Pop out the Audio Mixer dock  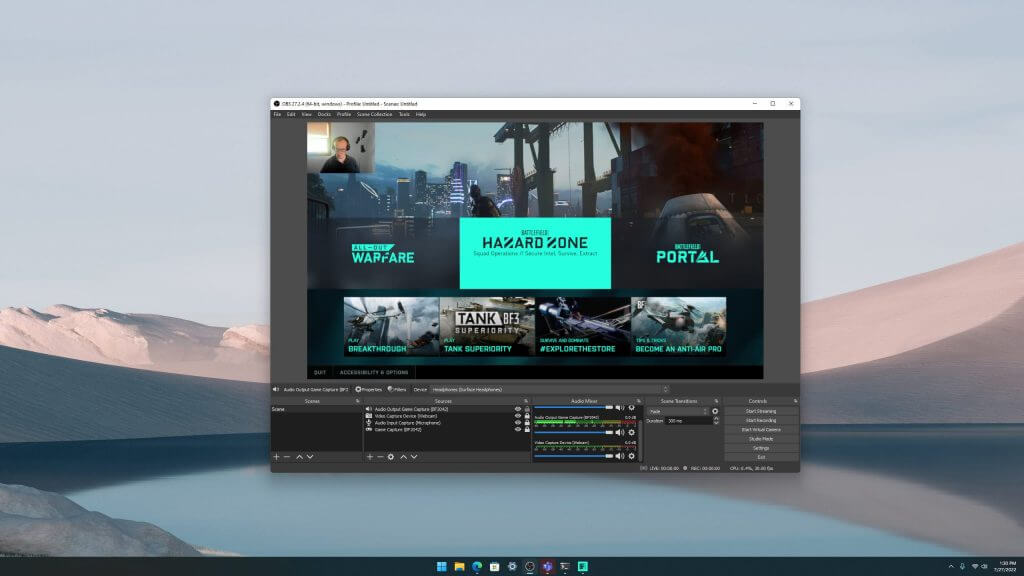coord(639,401)
